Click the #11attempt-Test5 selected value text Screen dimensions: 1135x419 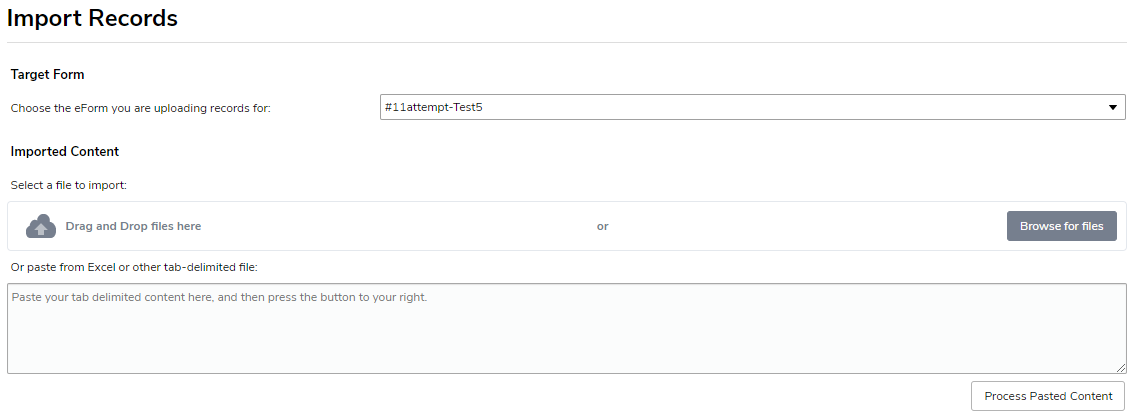coord(434,107)
